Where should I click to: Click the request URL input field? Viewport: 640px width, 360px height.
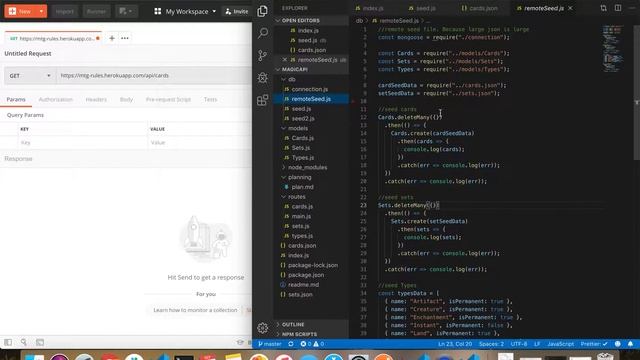pyautogui.click(x=154, y=76)
